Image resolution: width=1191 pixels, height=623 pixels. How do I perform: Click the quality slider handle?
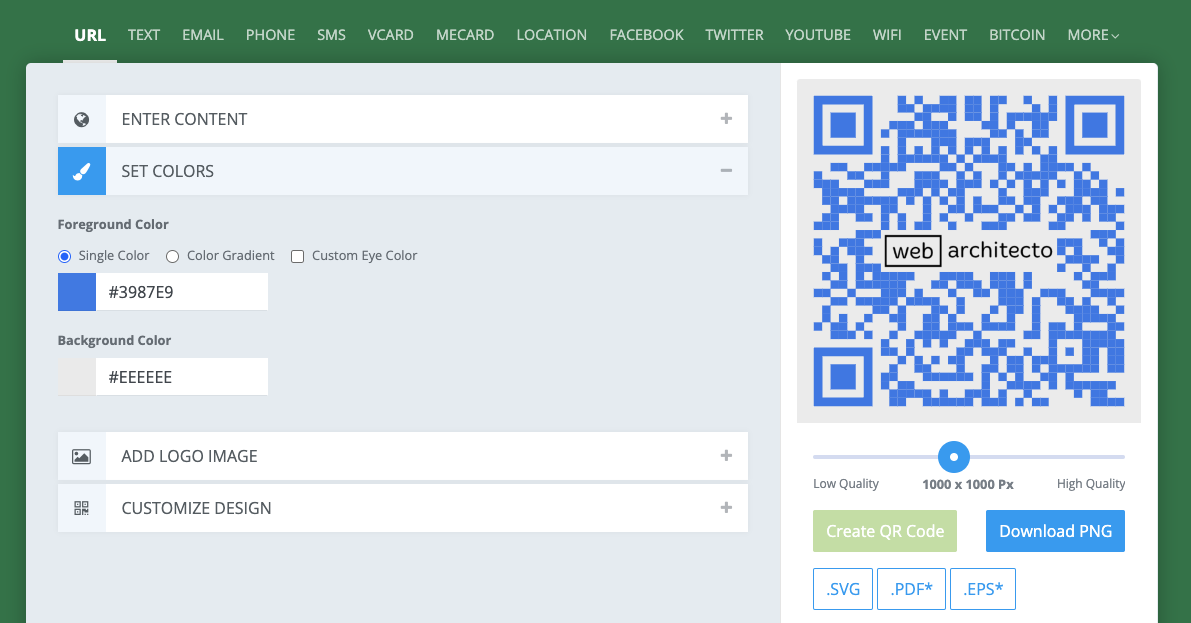(954, 457)
